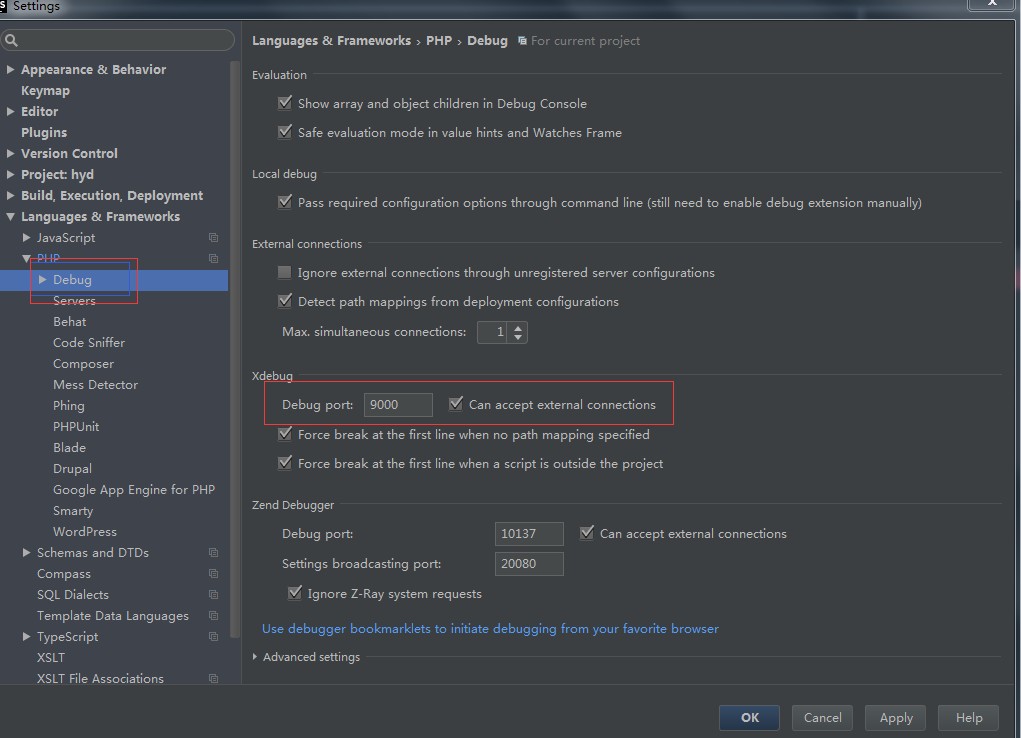Increase max simultaneous connections with stepper

[x=517, y=327]
